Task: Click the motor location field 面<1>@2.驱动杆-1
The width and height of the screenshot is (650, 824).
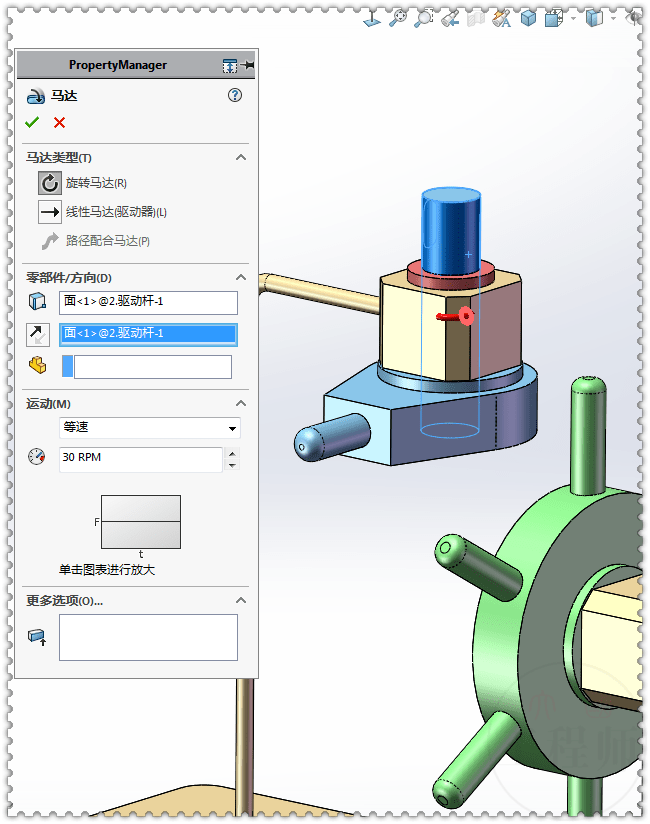Action: 148,303
